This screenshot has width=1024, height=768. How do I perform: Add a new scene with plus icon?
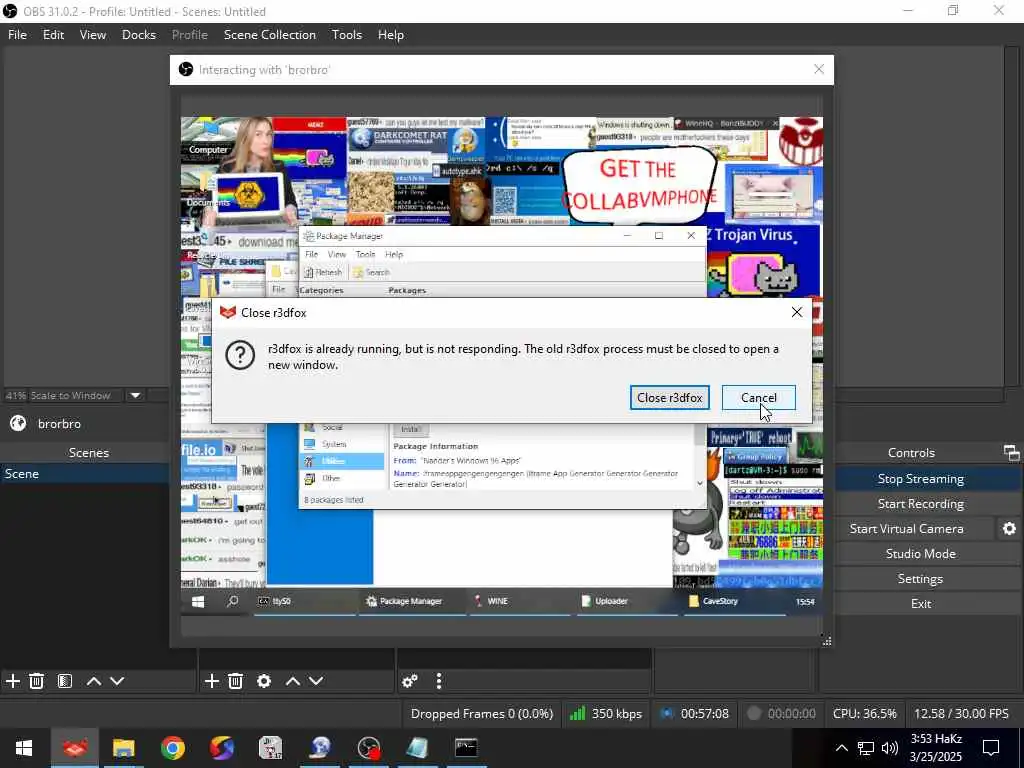[x=12, y=681]
